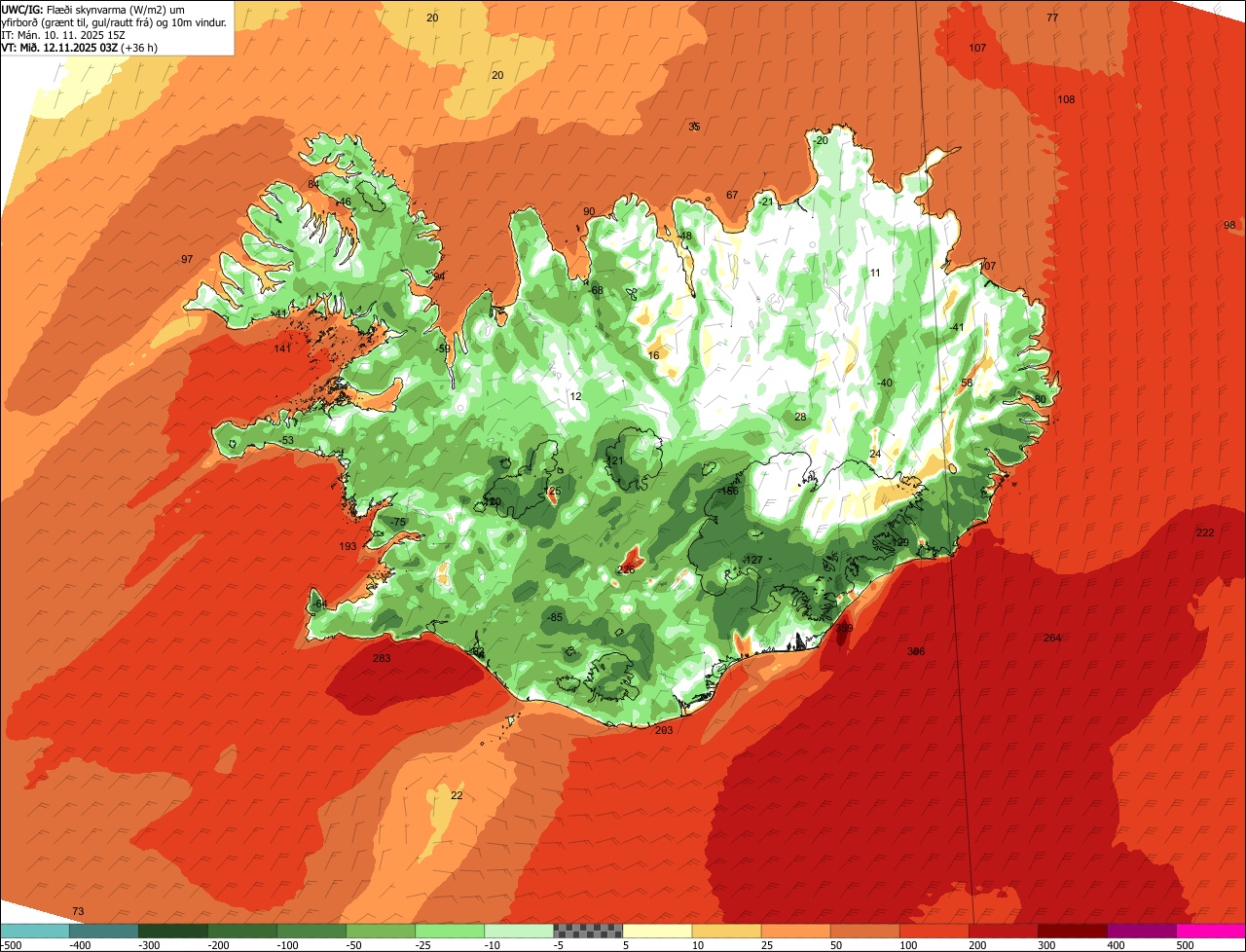Click the map value 222 near the right edge
Screen dimensions: 1246x952
[x=1205, y=532]
